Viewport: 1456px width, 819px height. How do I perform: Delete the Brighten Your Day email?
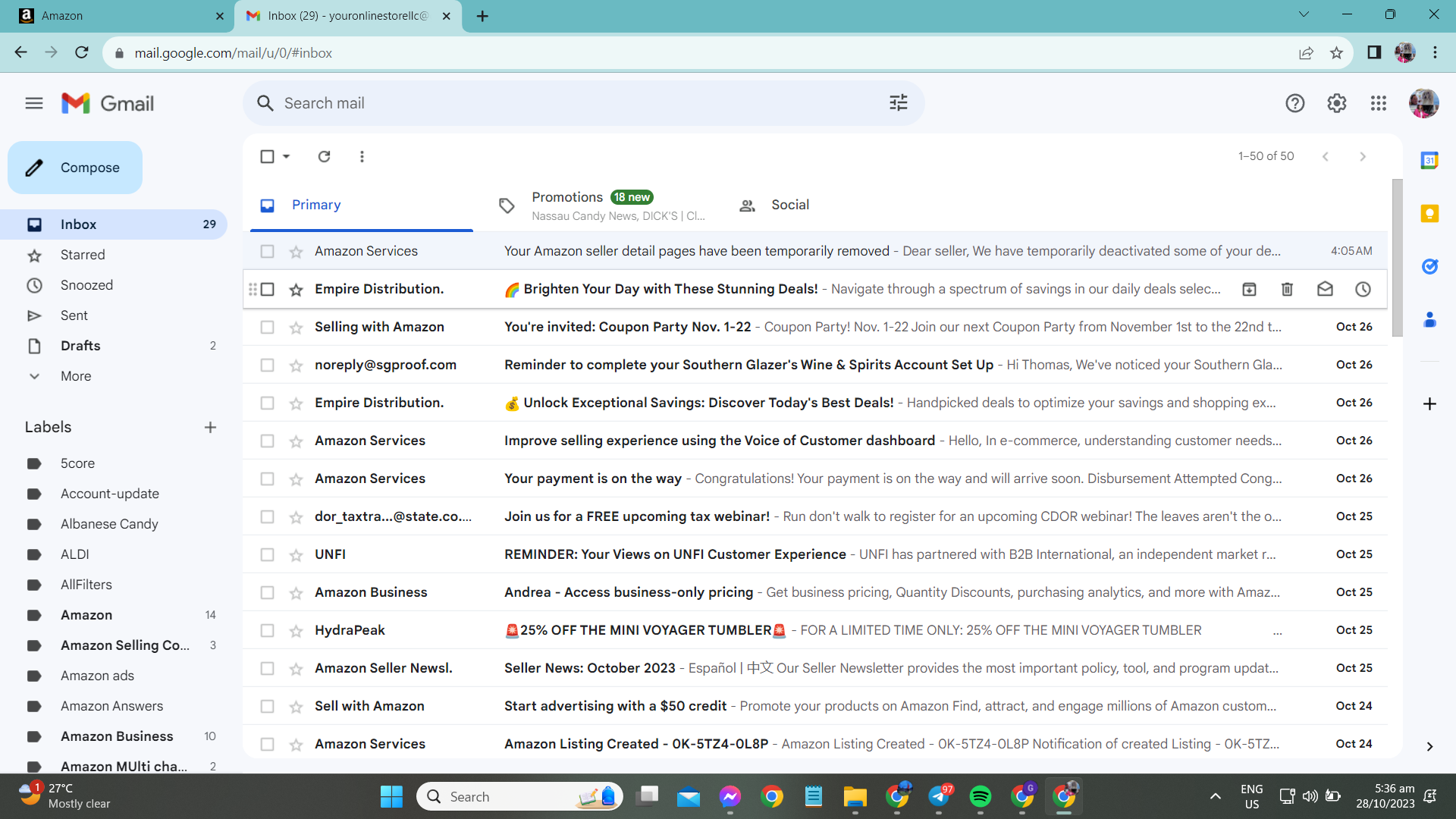pos(1287,289)
